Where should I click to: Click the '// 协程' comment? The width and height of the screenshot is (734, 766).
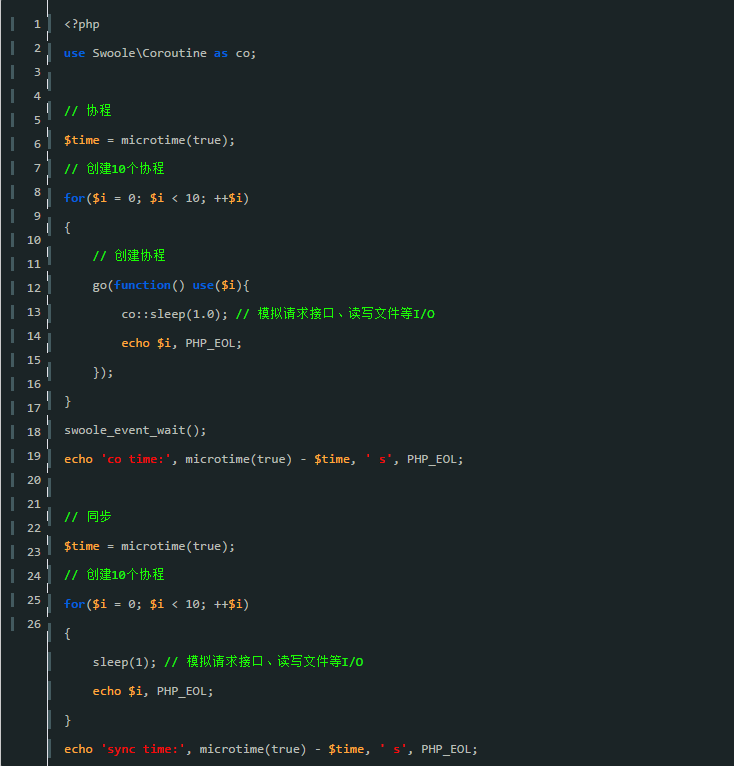[87, 111]
